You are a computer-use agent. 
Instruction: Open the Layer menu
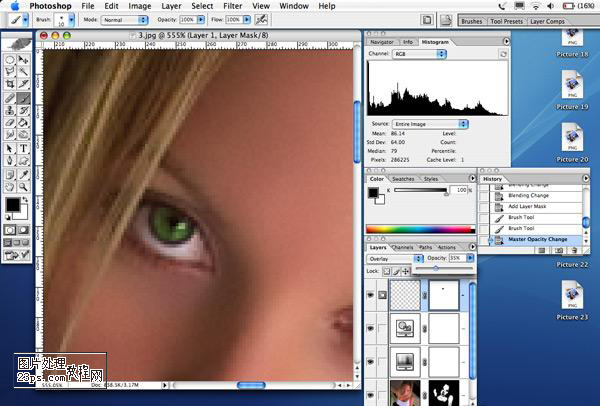171,6
